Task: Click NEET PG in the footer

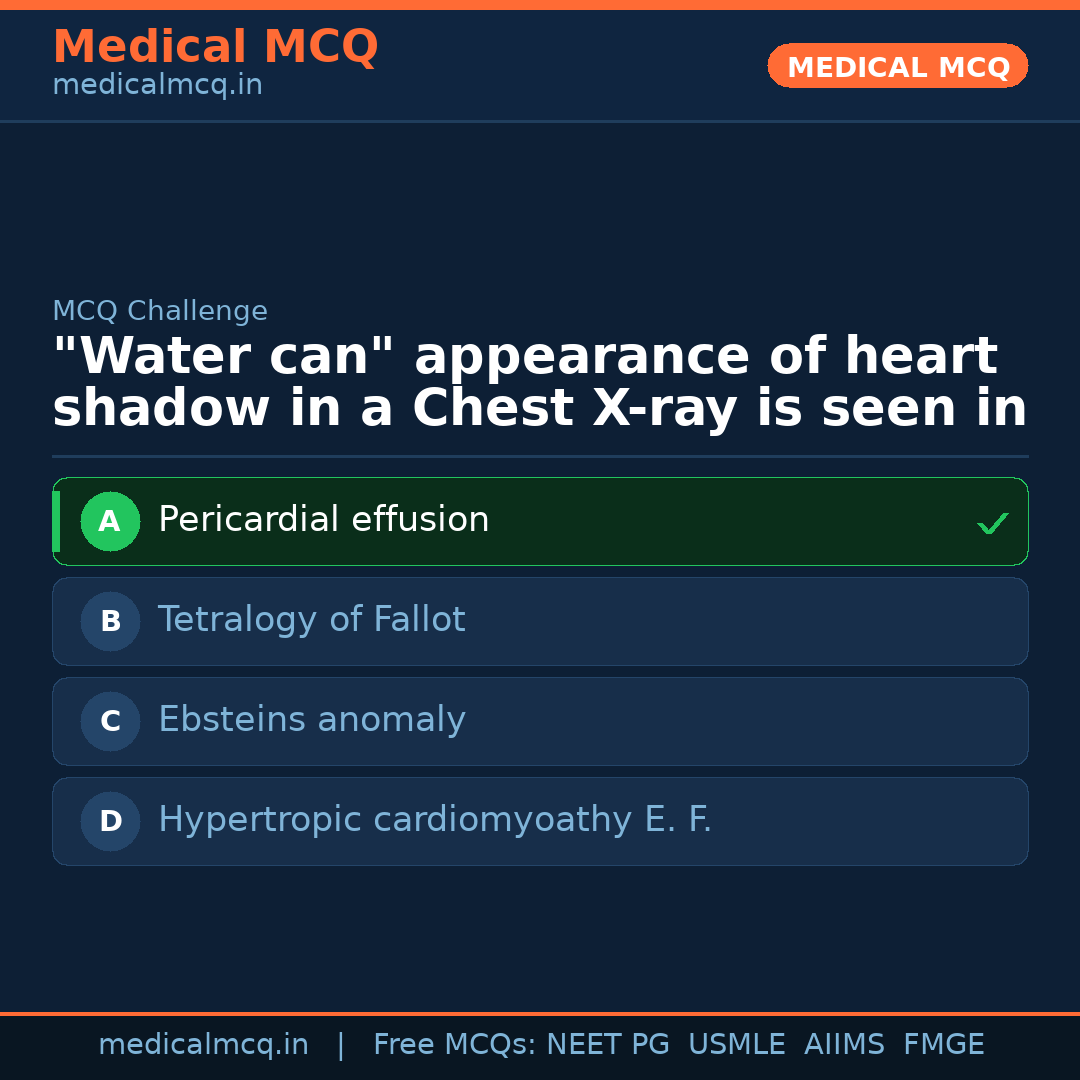Action: (x=607, y=1045)
